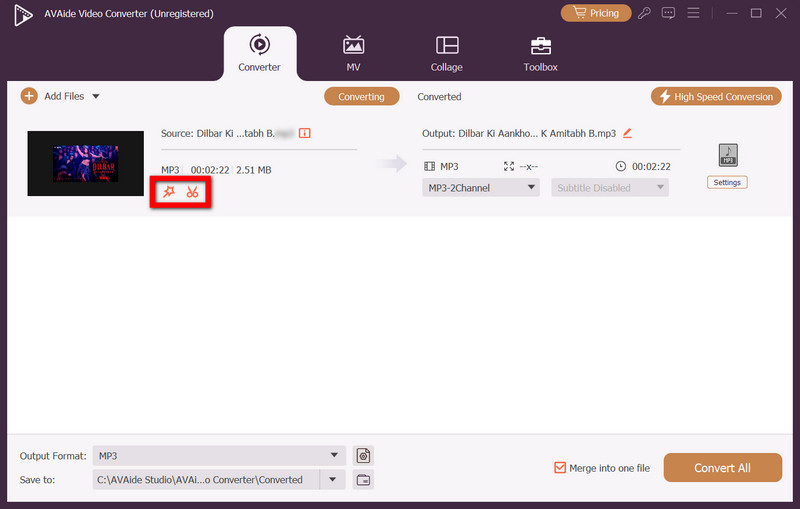Toggle Merge into one file checkbox
This screenshot has height=509, width=800.
pyautogui.click(x=560, y=468)
